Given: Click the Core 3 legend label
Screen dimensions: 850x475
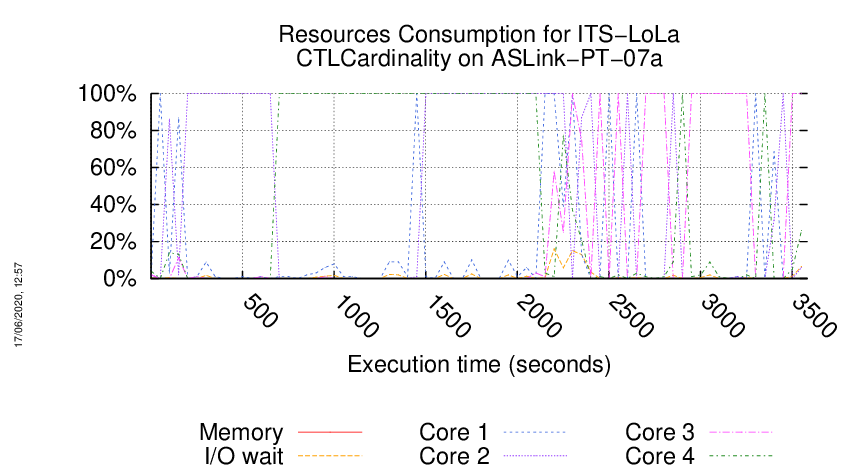Looking at the screenshot, I should (660, 432).
